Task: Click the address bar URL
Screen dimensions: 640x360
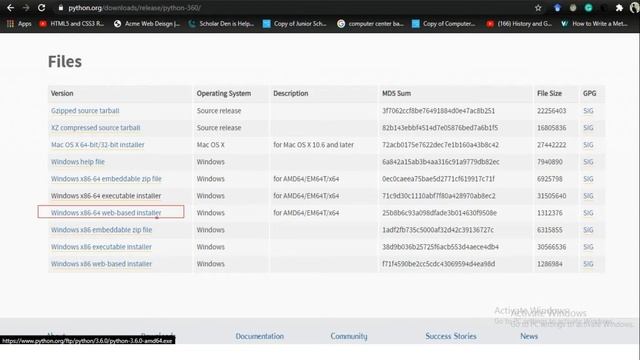Action: click(x=135, y=8)
